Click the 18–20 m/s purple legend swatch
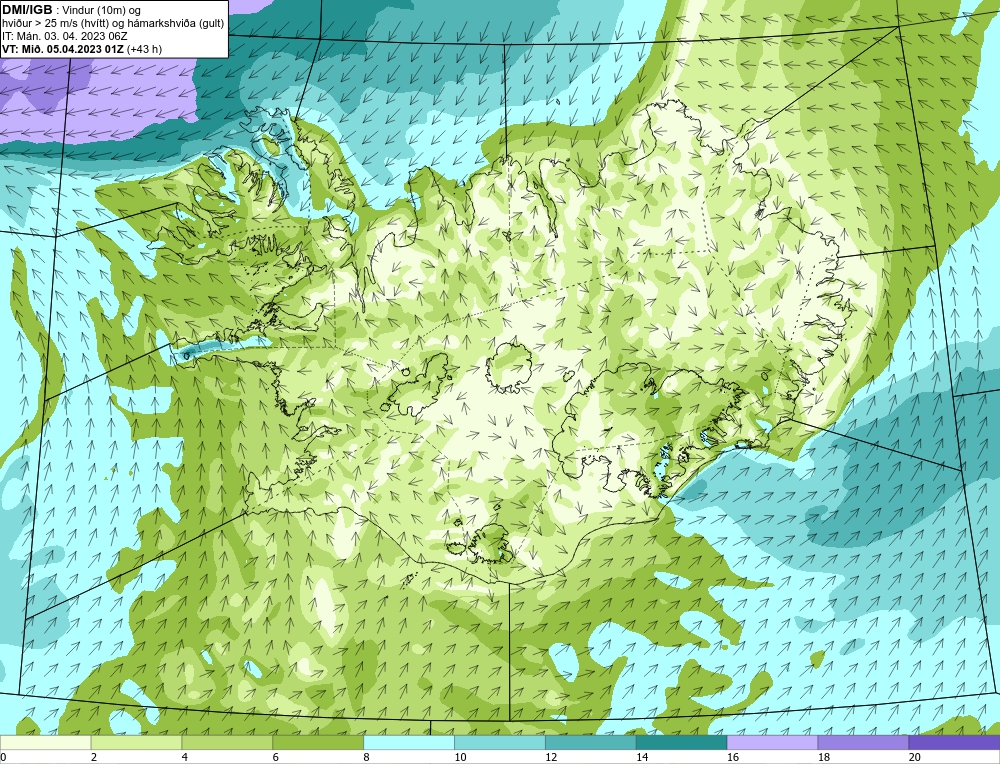This screenshot has height=764, width=1000. (864, 742)
